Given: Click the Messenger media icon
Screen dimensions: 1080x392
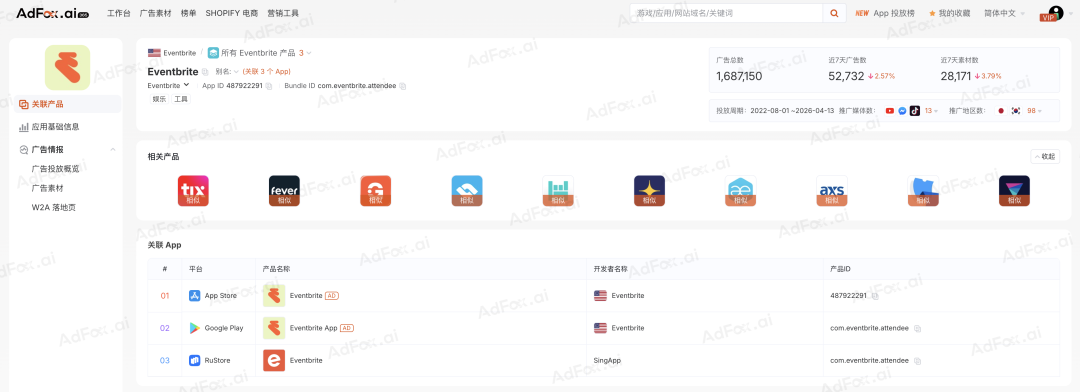Looking at the screenshot, I should pos(902,110).
